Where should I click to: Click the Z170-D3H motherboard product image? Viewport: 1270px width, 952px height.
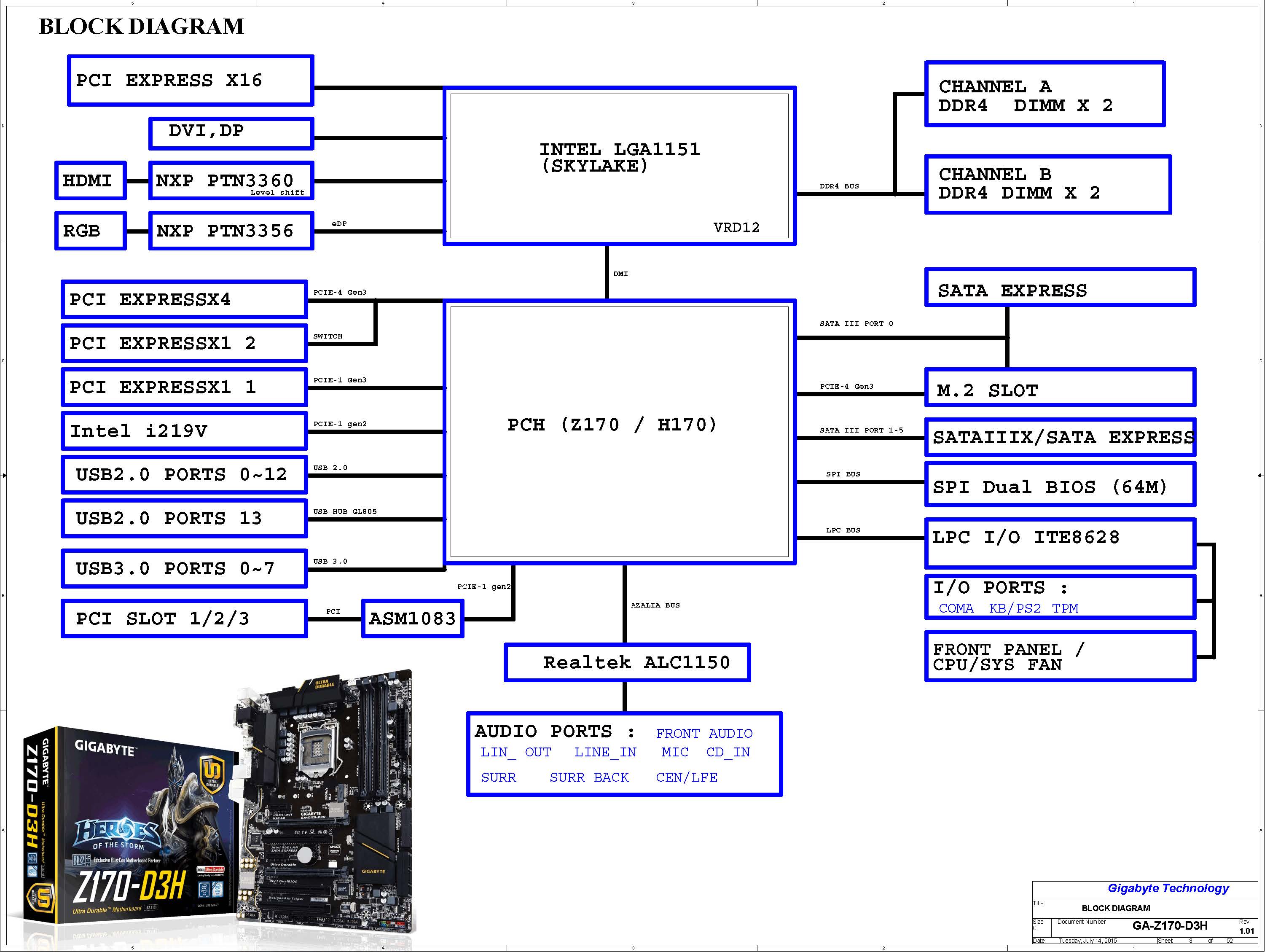pyautogui.click(x=218, y=804)
